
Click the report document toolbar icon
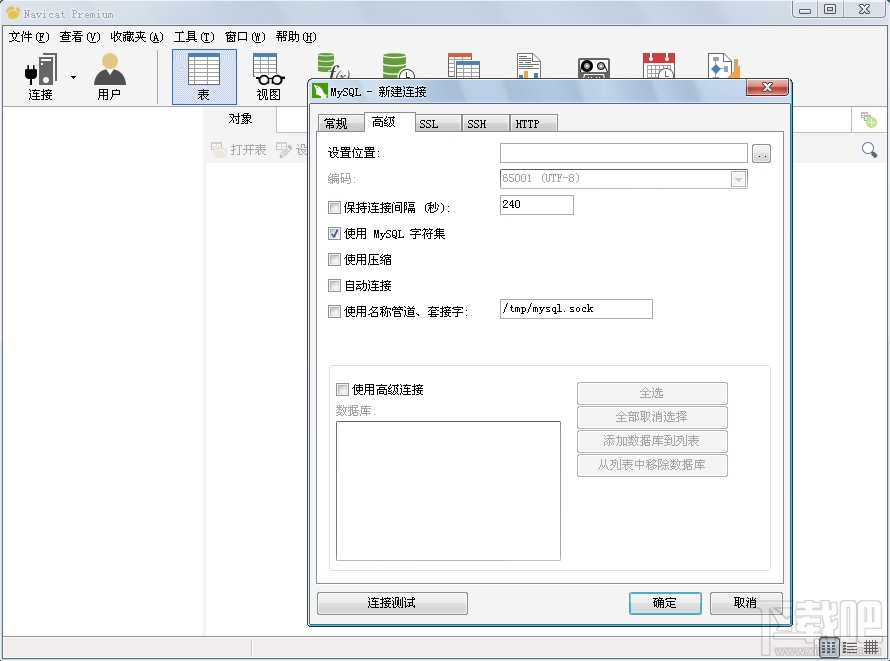pyautogui.click(x=528, y=65)
